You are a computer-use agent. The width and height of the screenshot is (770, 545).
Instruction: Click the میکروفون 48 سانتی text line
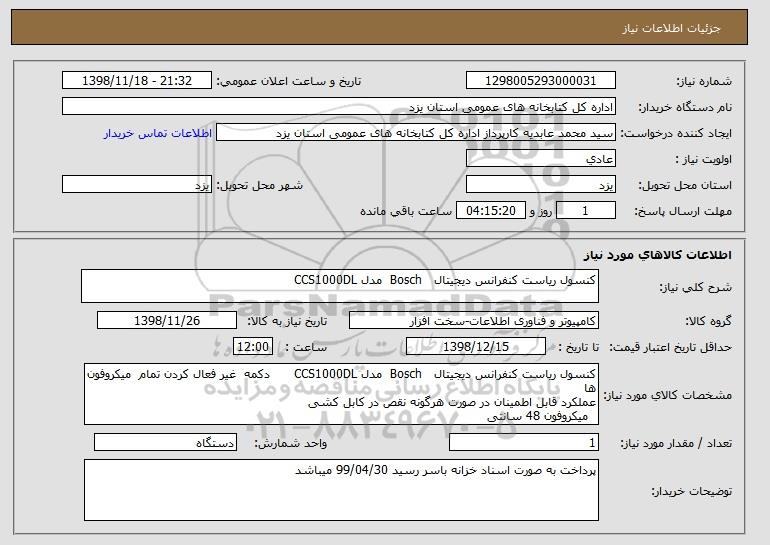[x=538, y=416]
